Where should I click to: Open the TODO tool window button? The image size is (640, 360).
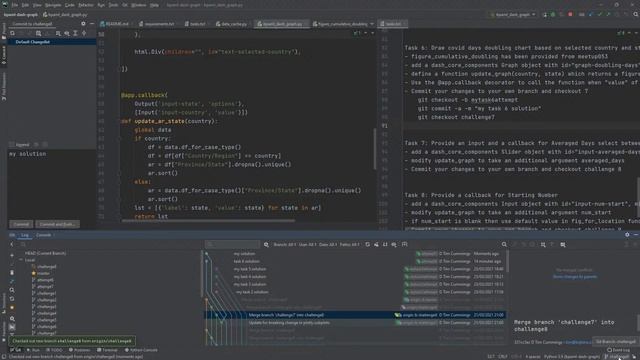[x=54, y=350]
